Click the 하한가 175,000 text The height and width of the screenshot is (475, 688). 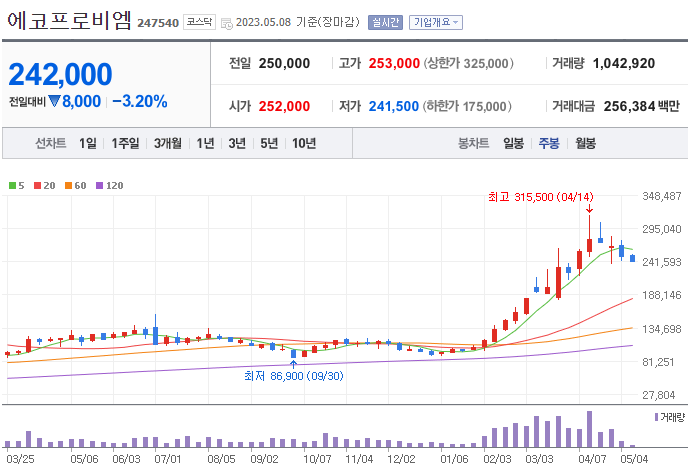pyautogui.click(x=467, y=107)
